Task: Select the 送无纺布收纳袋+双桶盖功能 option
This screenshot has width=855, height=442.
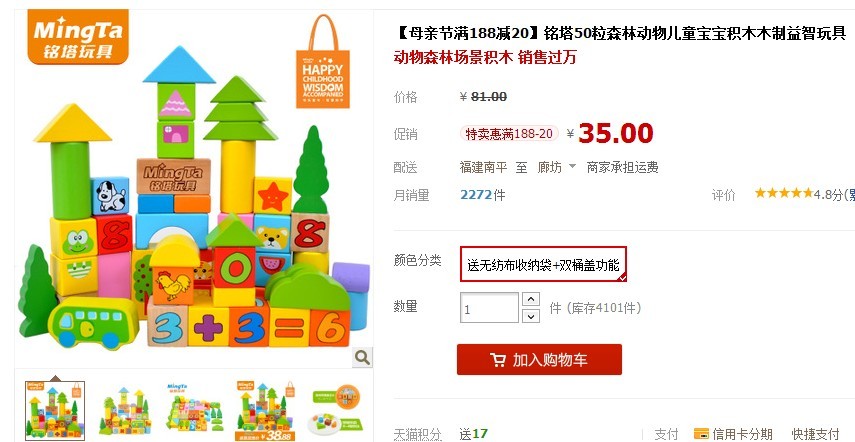Action: click(x=543, y=264)
